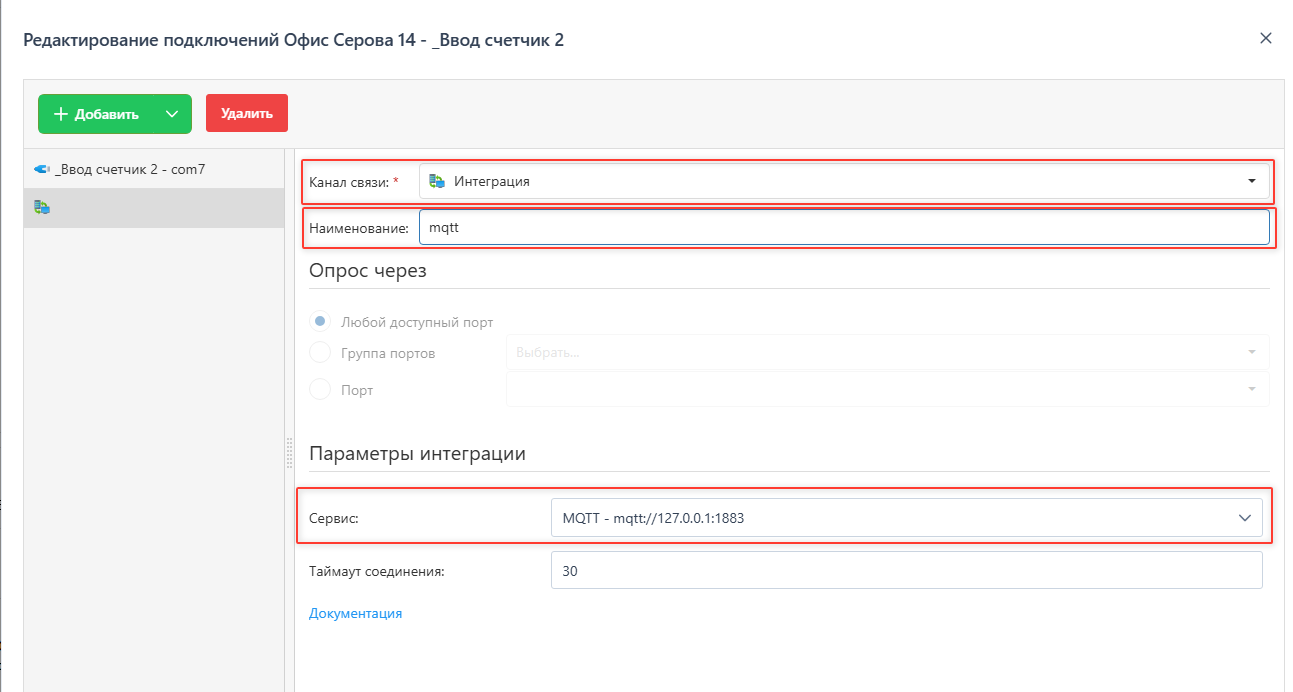Click the vertical panel splitter grip
Image resolution: width=1293 pixels, height=692 pixels.
(290, 453)
